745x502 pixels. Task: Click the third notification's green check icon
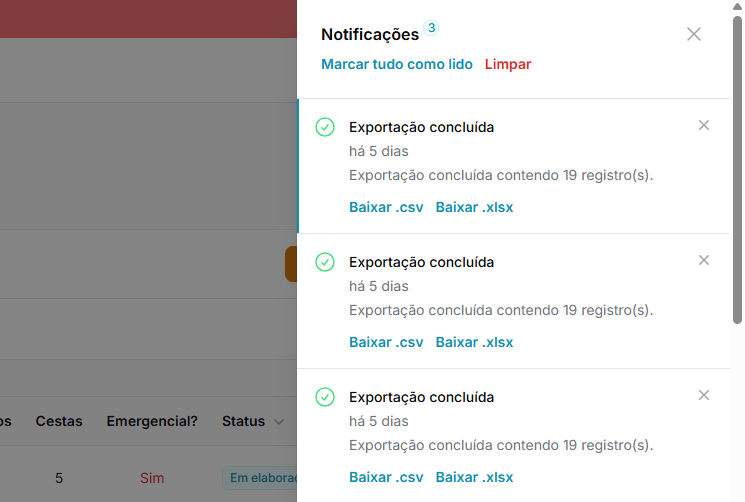point(325,397)
